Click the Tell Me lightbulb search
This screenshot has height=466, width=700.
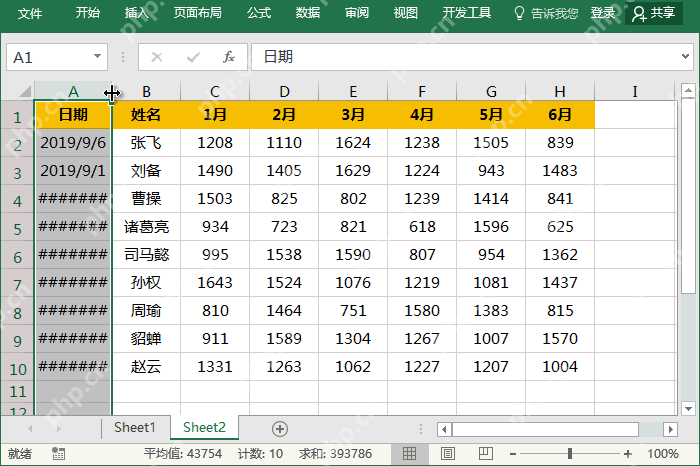click(546, 13)
